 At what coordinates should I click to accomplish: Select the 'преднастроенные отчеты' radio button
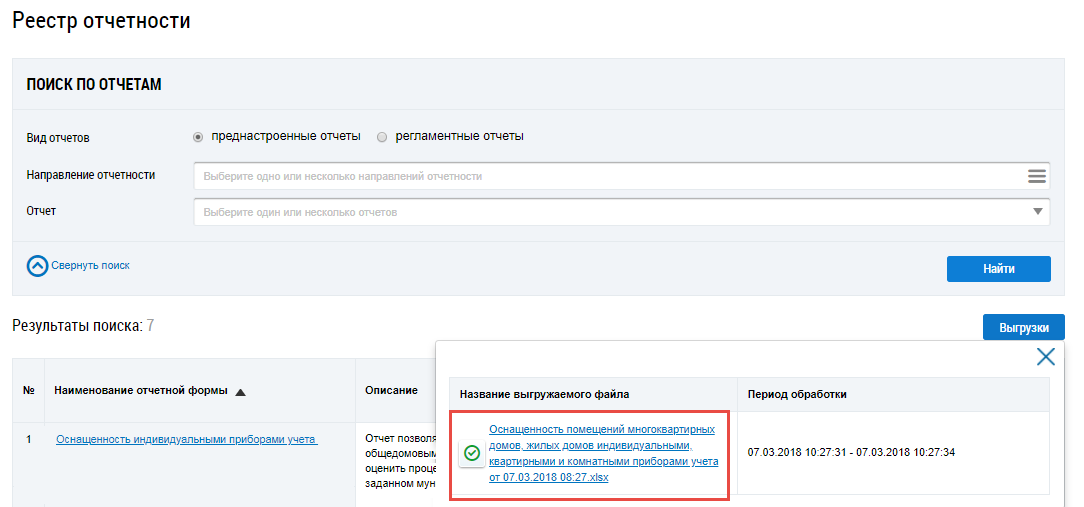click(198, 137)
